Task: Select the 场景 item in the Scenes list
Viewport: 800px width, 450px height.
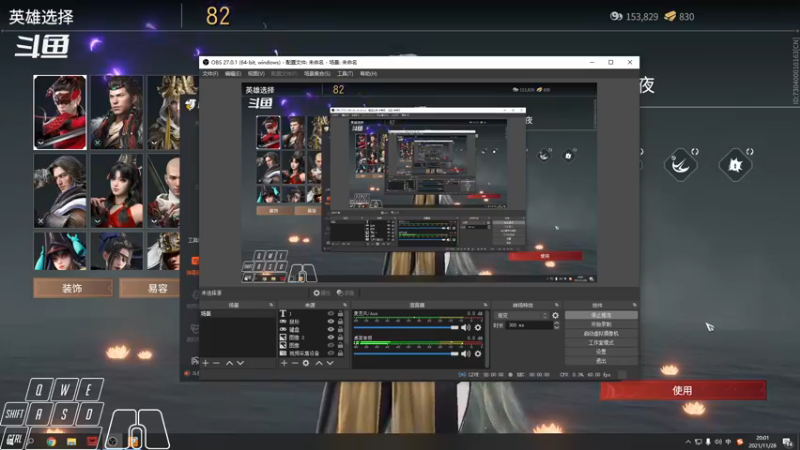Action: point(237,314)
